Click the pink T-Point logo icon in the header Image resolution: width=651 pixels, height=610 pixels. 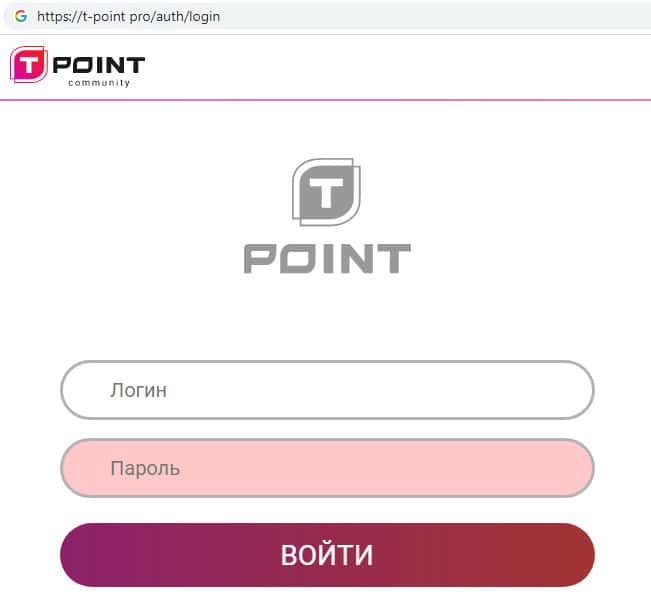point(28,66)
